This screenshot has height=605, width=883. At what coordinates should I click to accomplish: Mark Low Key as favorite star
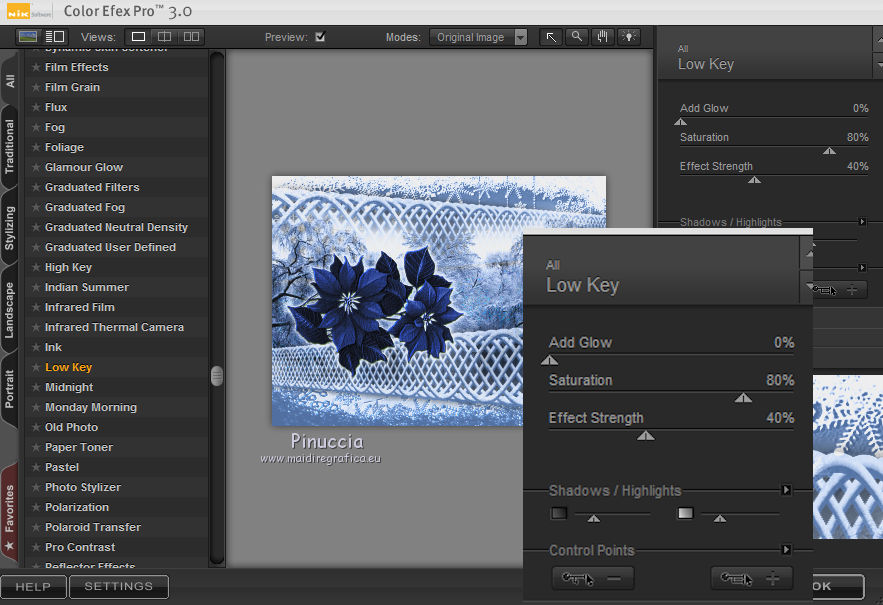[x=36, y=367]
